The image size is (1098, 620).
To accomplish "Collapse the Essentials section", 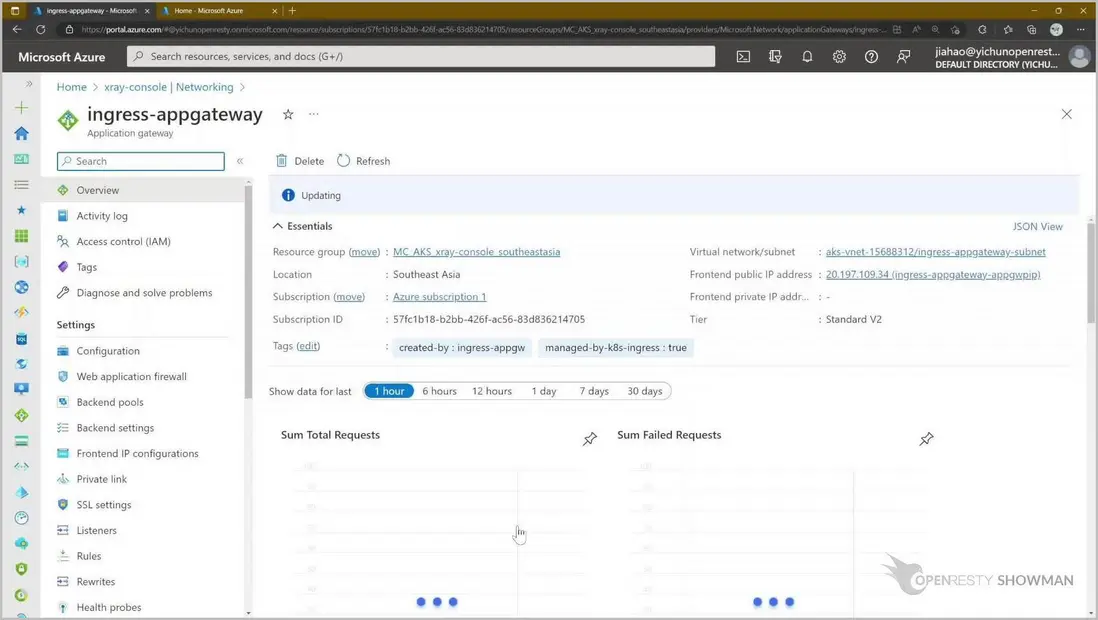I will [278, 226].
